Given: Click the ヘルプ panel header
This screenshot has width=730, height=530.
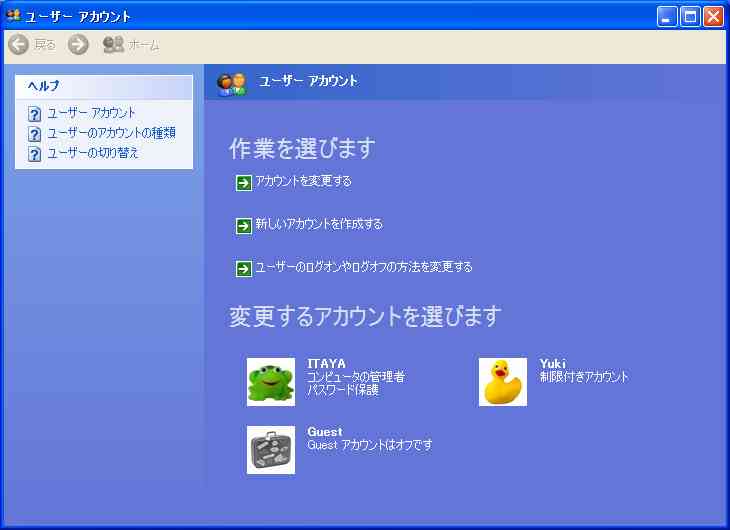Looking at the screenshot, I should point(104,87).
